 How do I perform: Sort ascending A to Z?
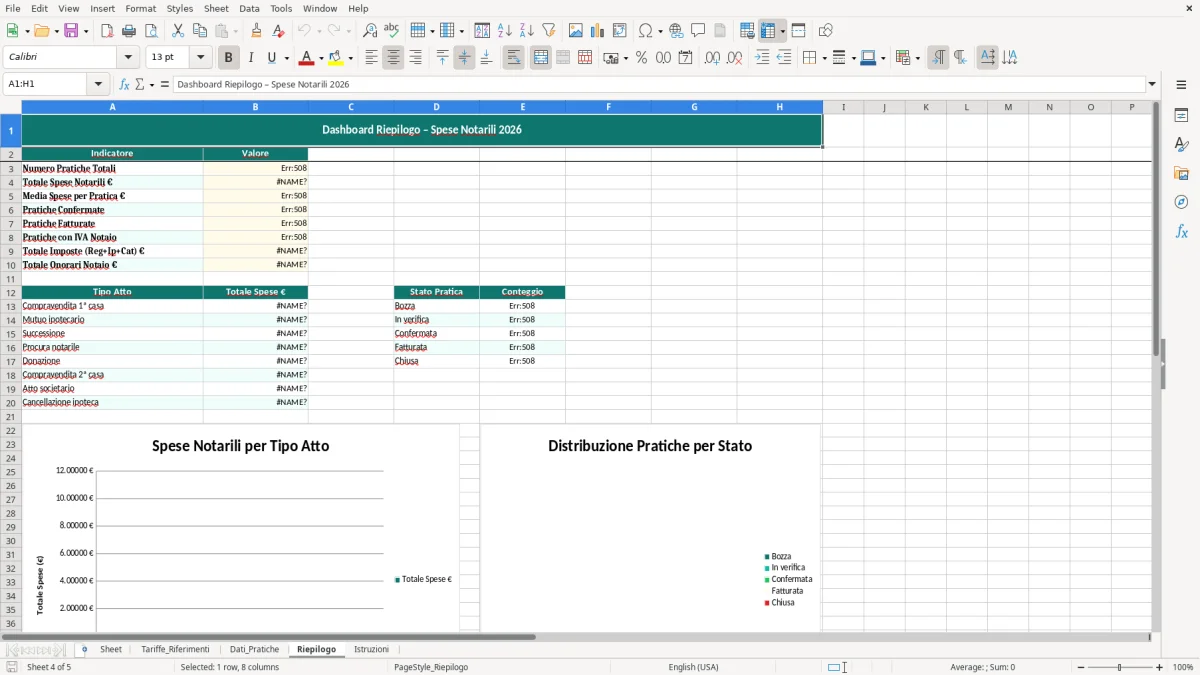tap(504, 31)
